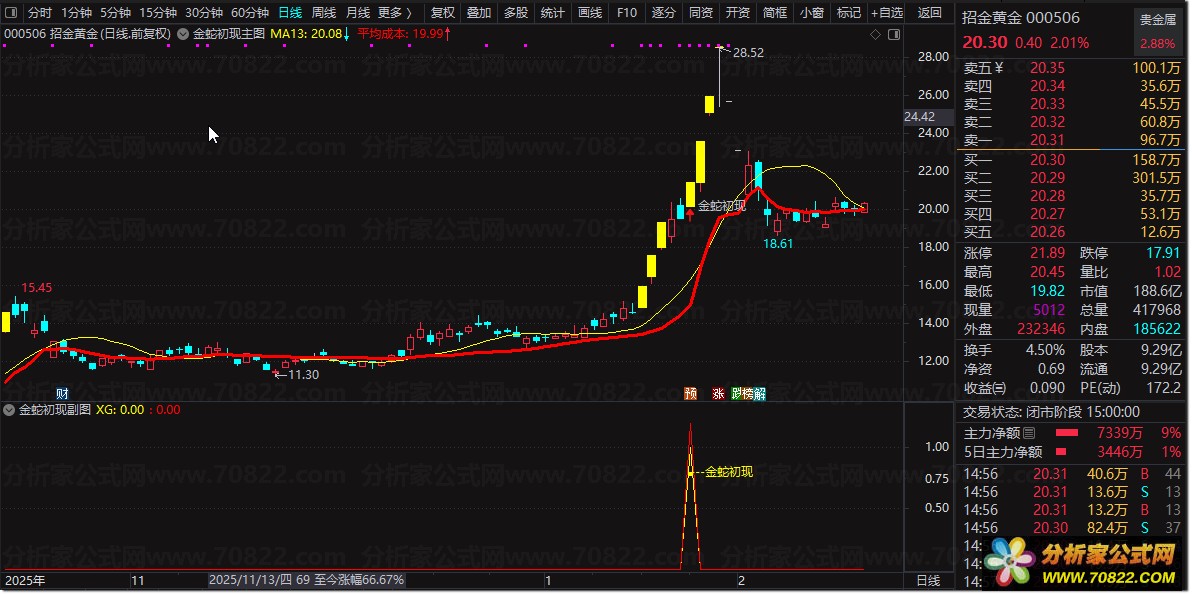Expand the 金蛇初现主图 indicator dropdown
The height and width of the screenshot is (594, 1192).
click(183, 33)
